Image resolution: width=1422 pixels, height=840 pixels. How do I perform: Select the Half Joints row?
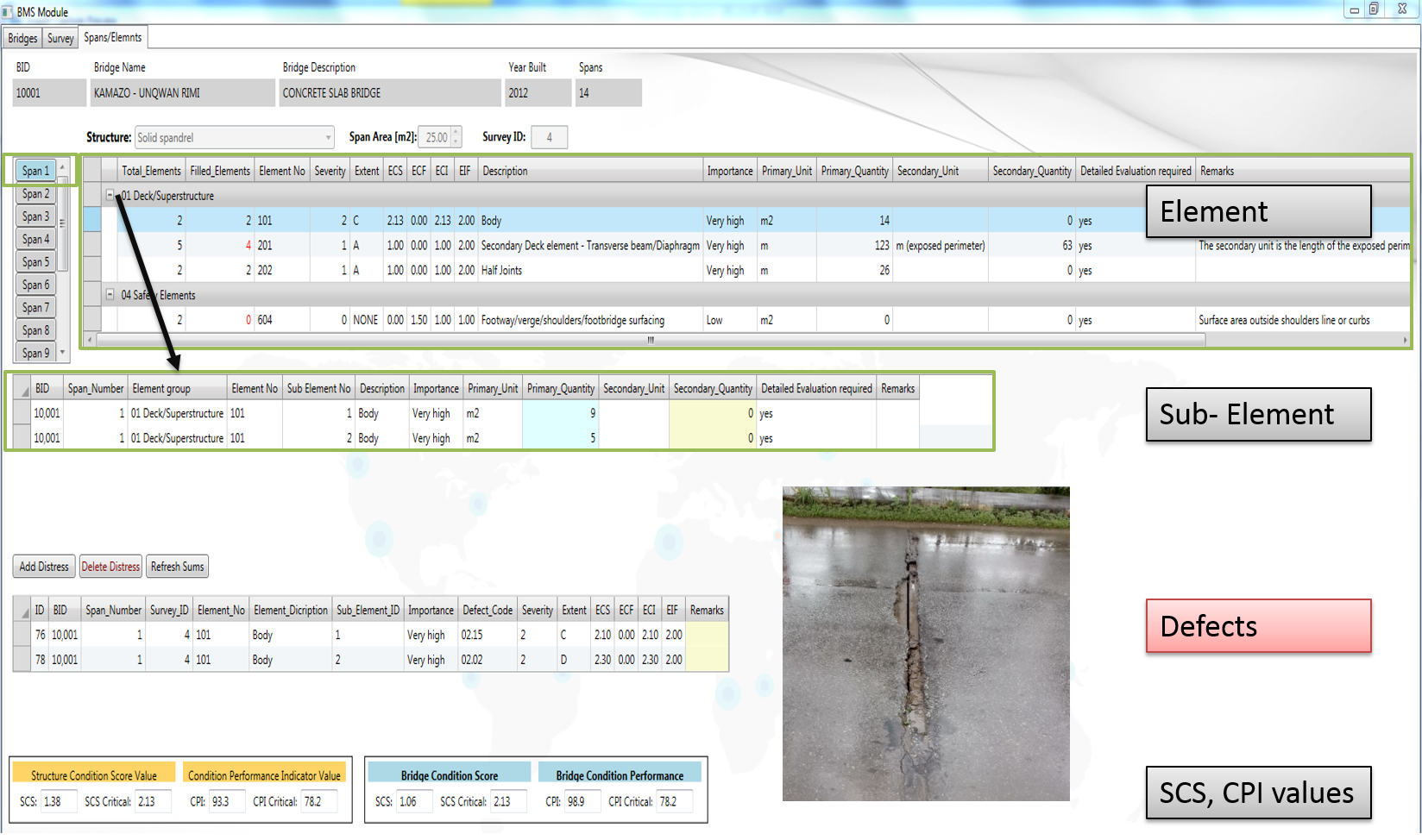[747, 271]
